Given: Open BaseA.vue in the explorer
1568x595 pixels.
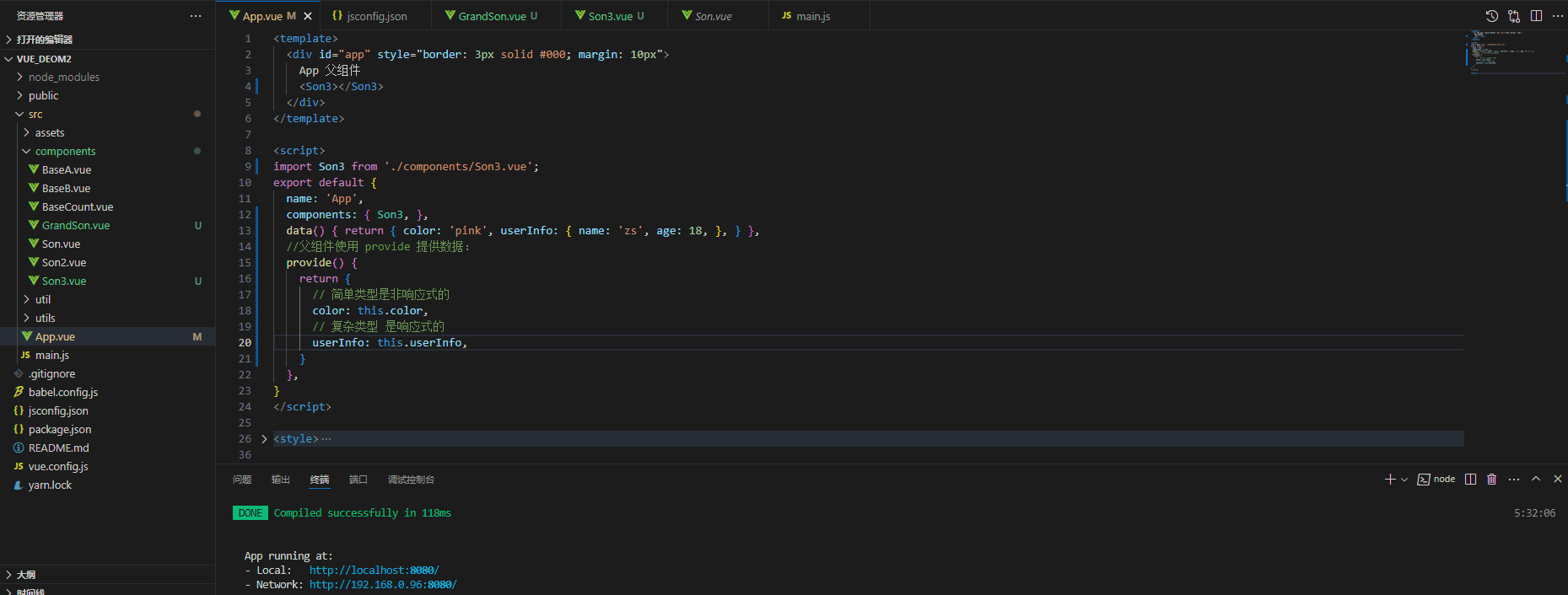Looking at the screenshot, I should (x=107, y=169).
